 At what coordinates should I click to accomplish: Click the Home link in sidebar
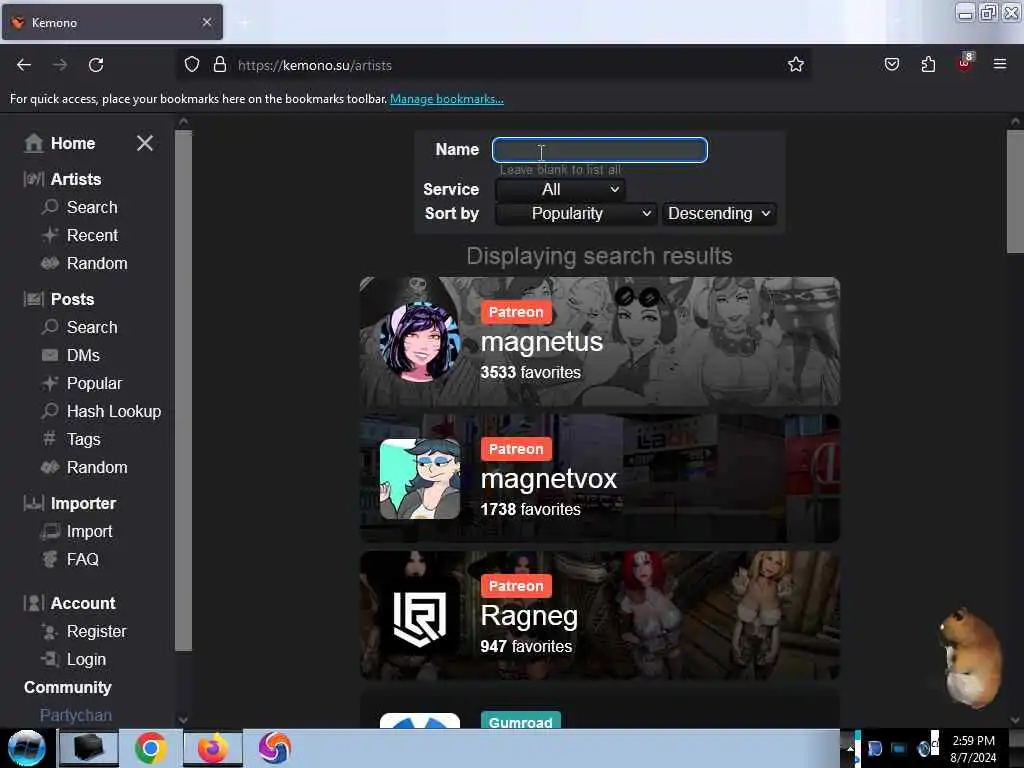[x=73, y=143]
